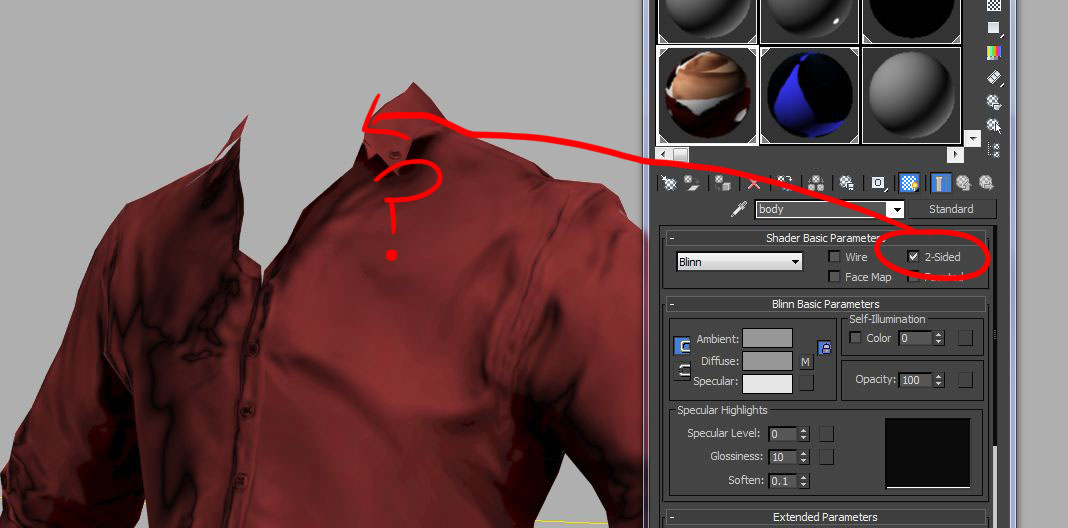Click Put Material to Scene icon
The height and width of the screenshot is (528, 1068).
(x=692, y=183)
